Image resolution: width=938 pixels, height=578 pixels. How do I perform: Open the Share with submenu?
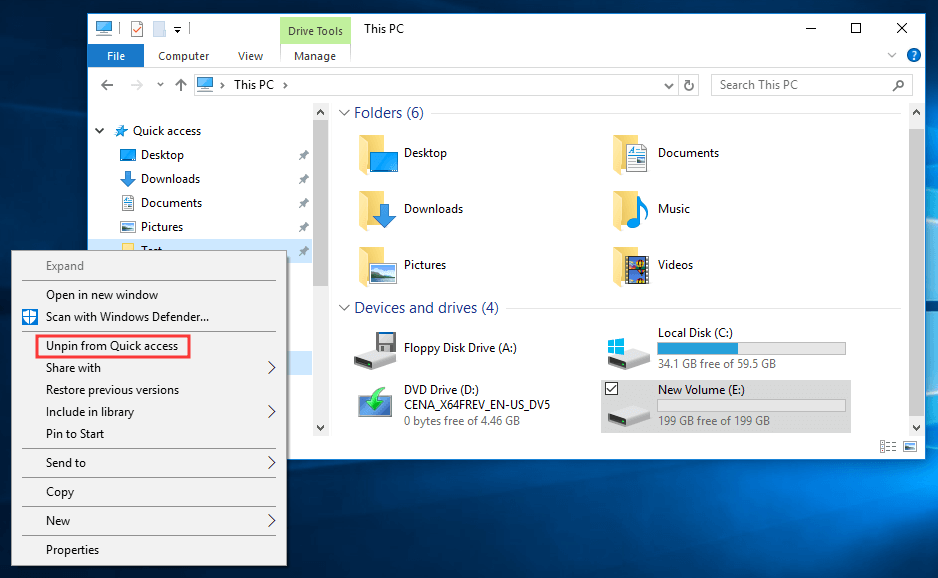click(149, 368)
